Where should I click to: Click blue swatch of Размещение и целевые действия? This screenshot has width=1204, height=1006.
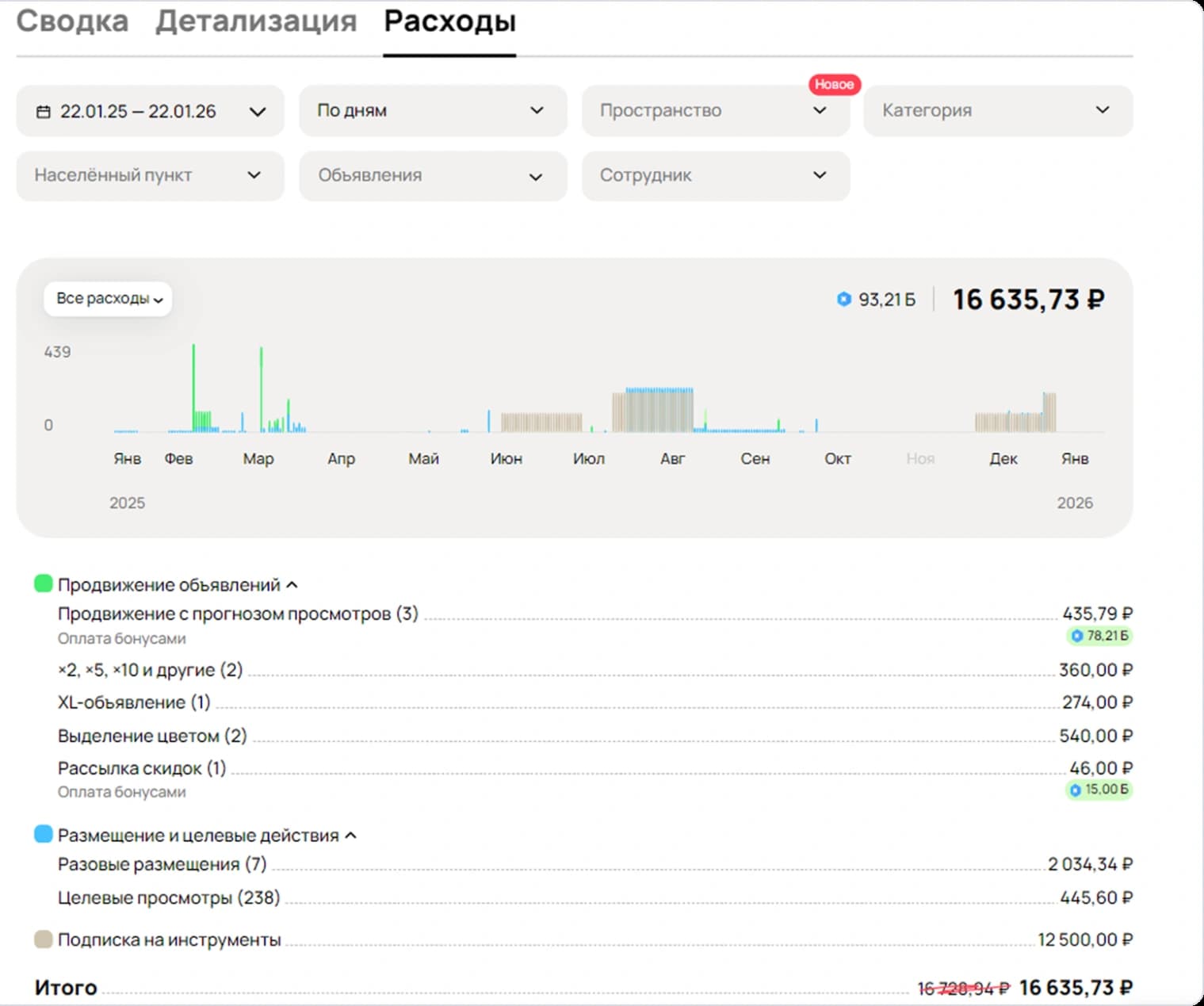click(44, 834)
